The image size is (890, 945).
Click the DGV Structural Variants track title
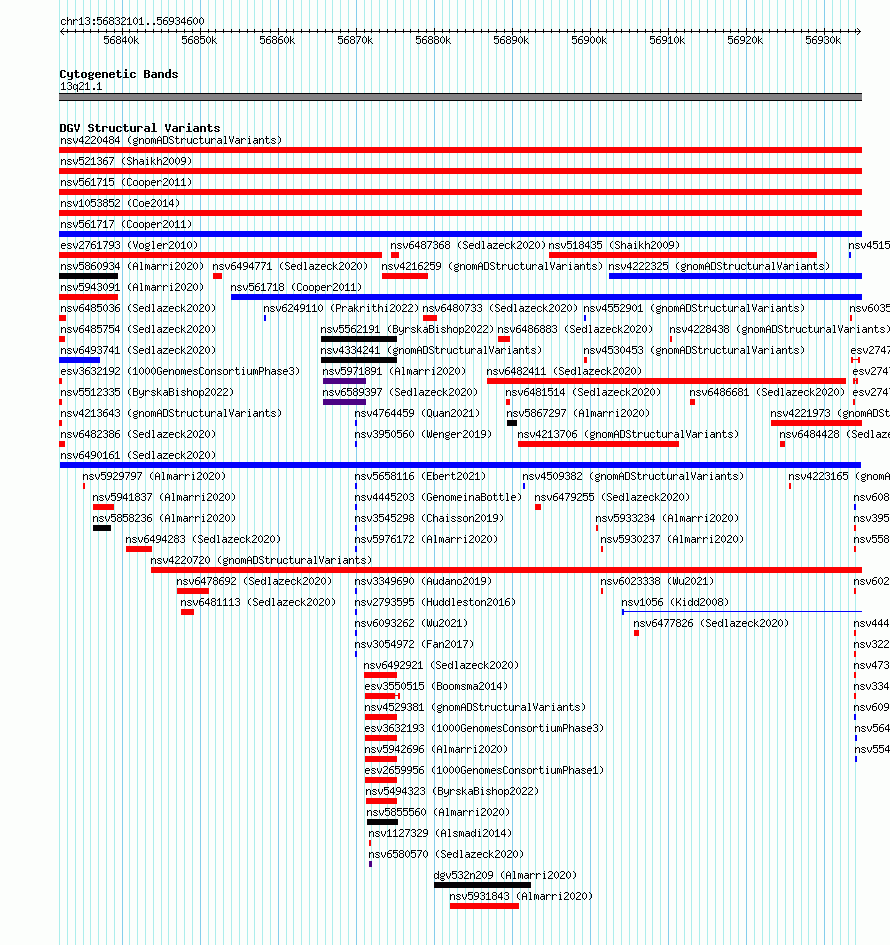point(140,128)
